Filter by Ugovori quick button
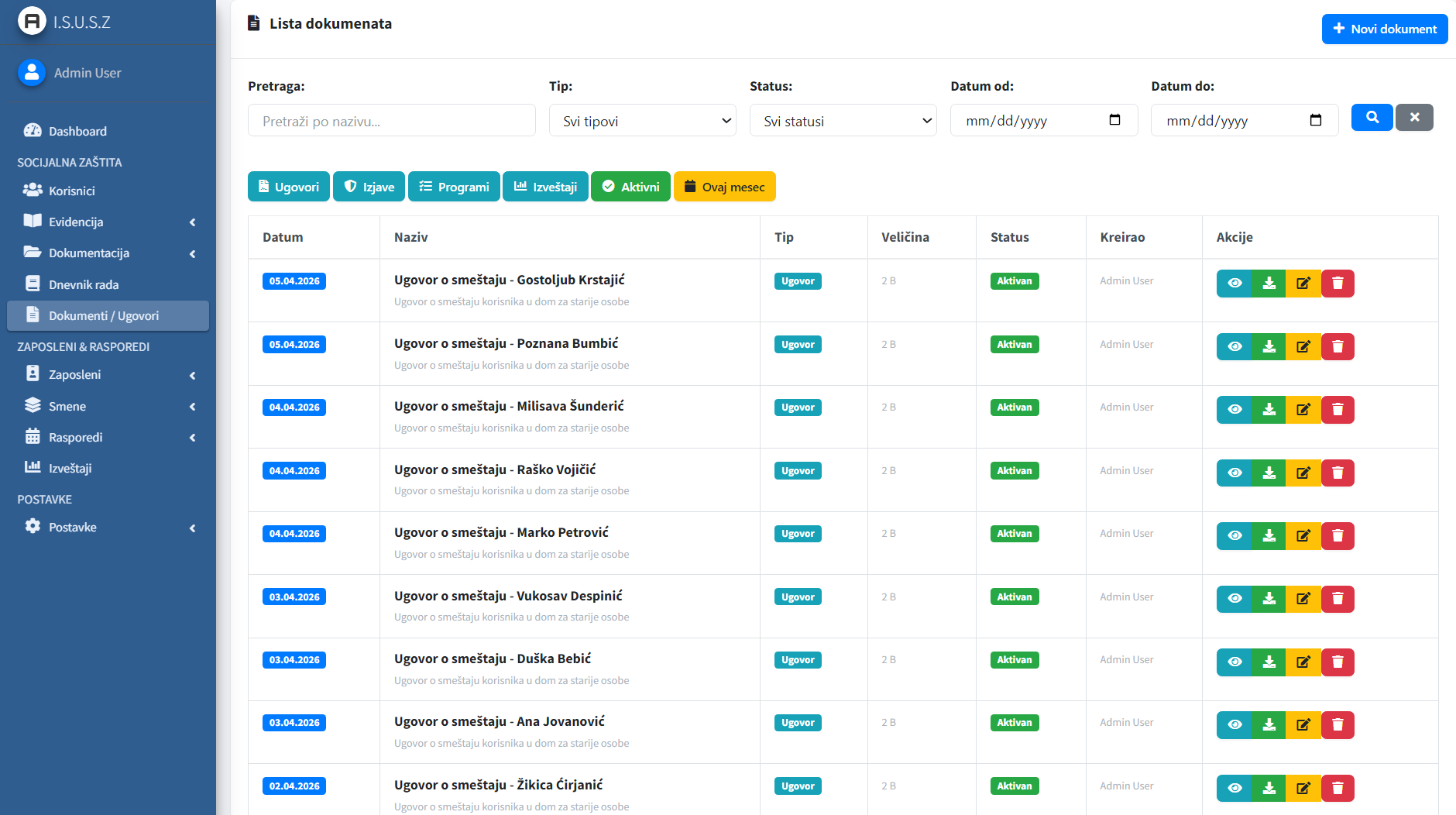This screenshot has height=815, width=1456. (x=289, y=187)
